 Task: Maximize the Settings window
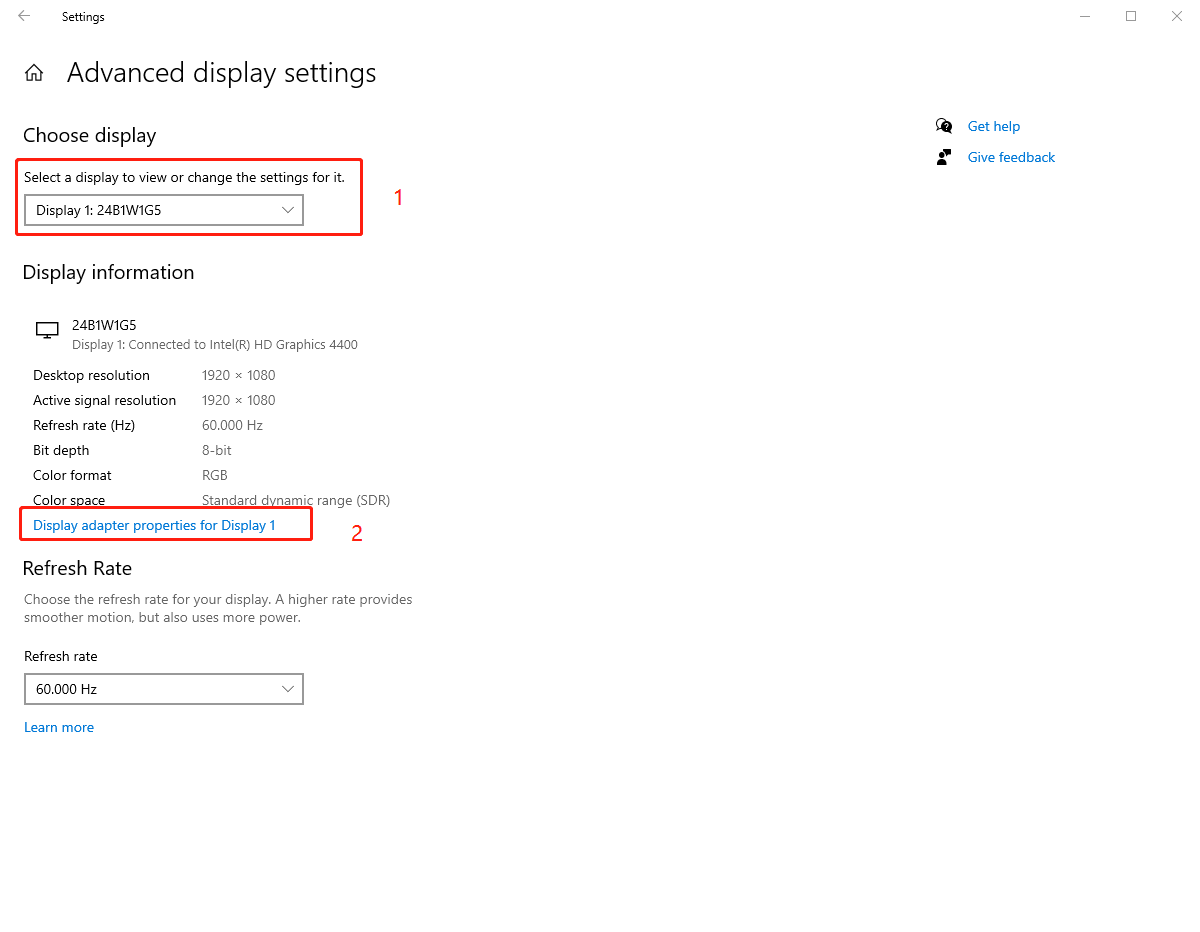[x=1131, y=16]
